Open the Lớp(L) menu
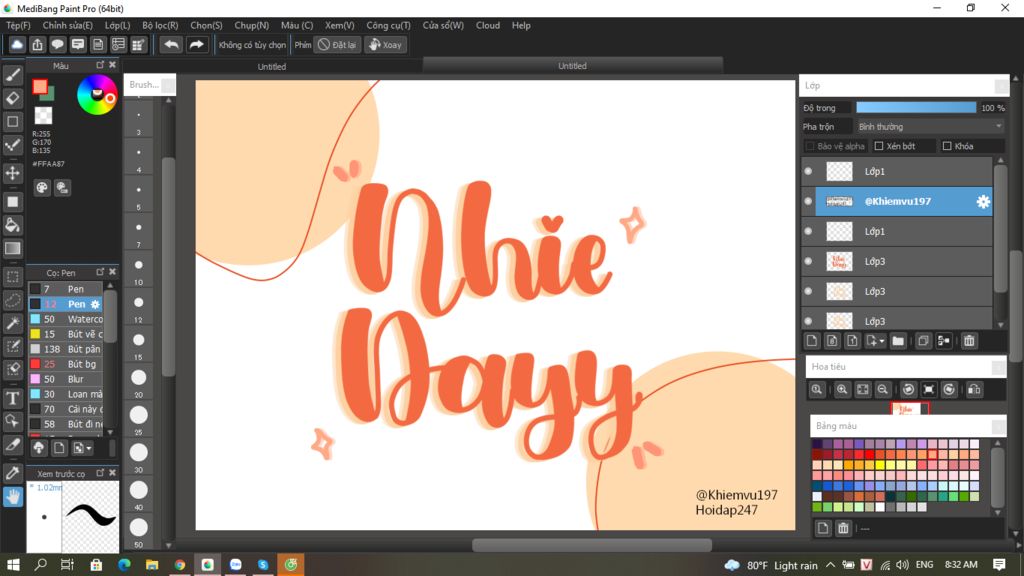This screenshot has height=576, width=1024. 118,25
